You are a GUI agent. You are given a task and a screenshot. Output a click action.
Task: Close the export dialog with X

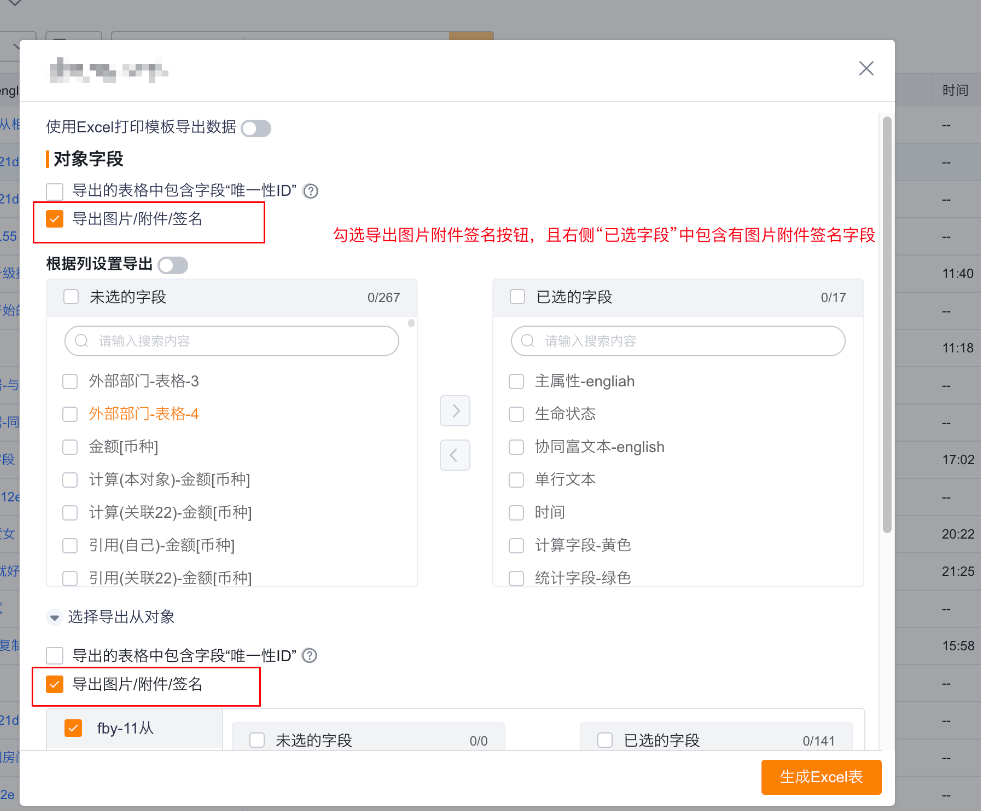coord(866,68)
